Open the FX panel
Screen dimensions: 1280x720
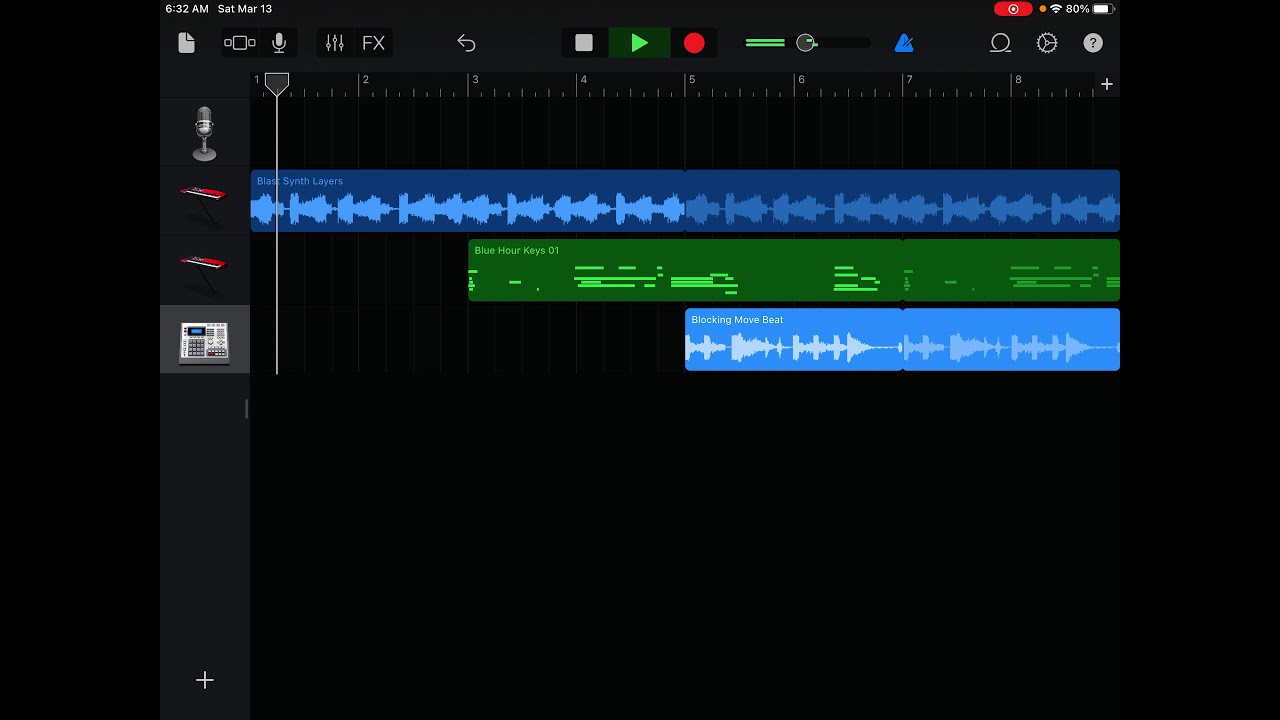coord(373,43)
